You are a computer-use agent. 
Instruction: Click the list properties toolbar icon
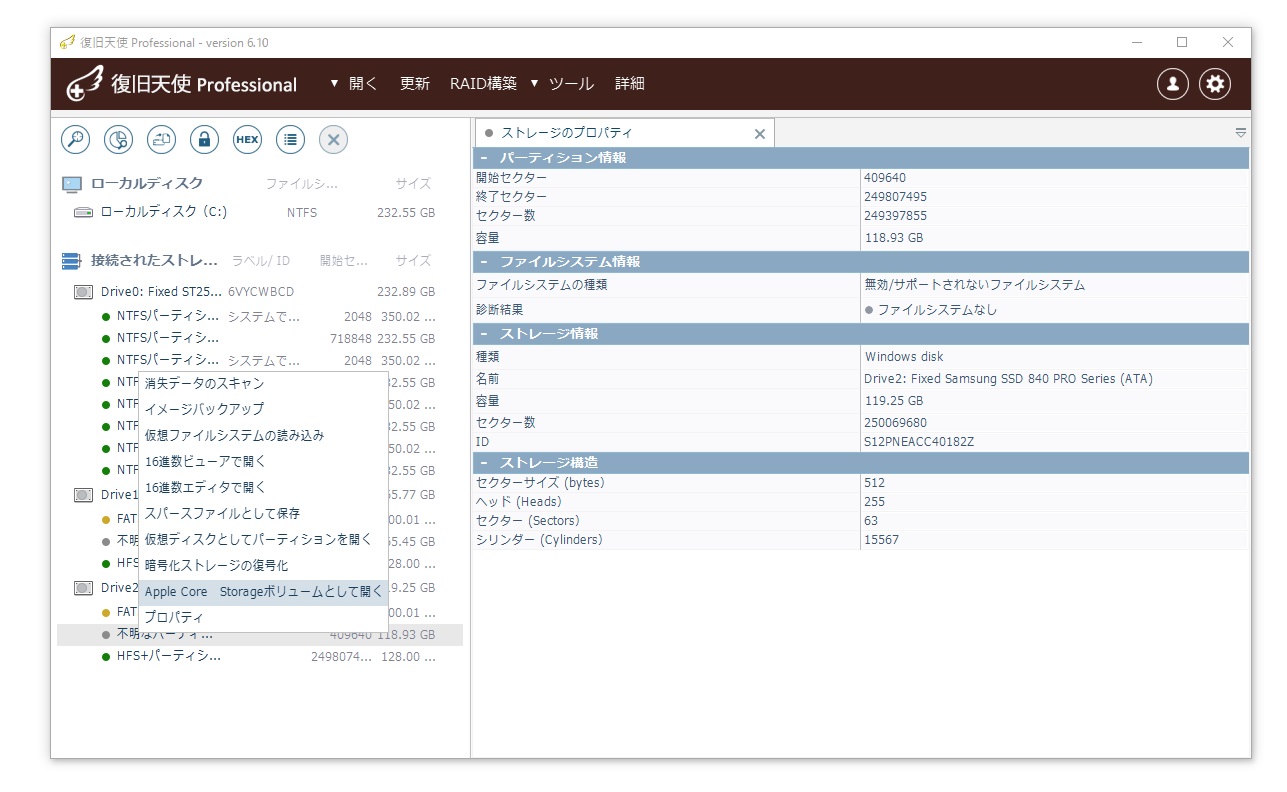tap(290, 139)
